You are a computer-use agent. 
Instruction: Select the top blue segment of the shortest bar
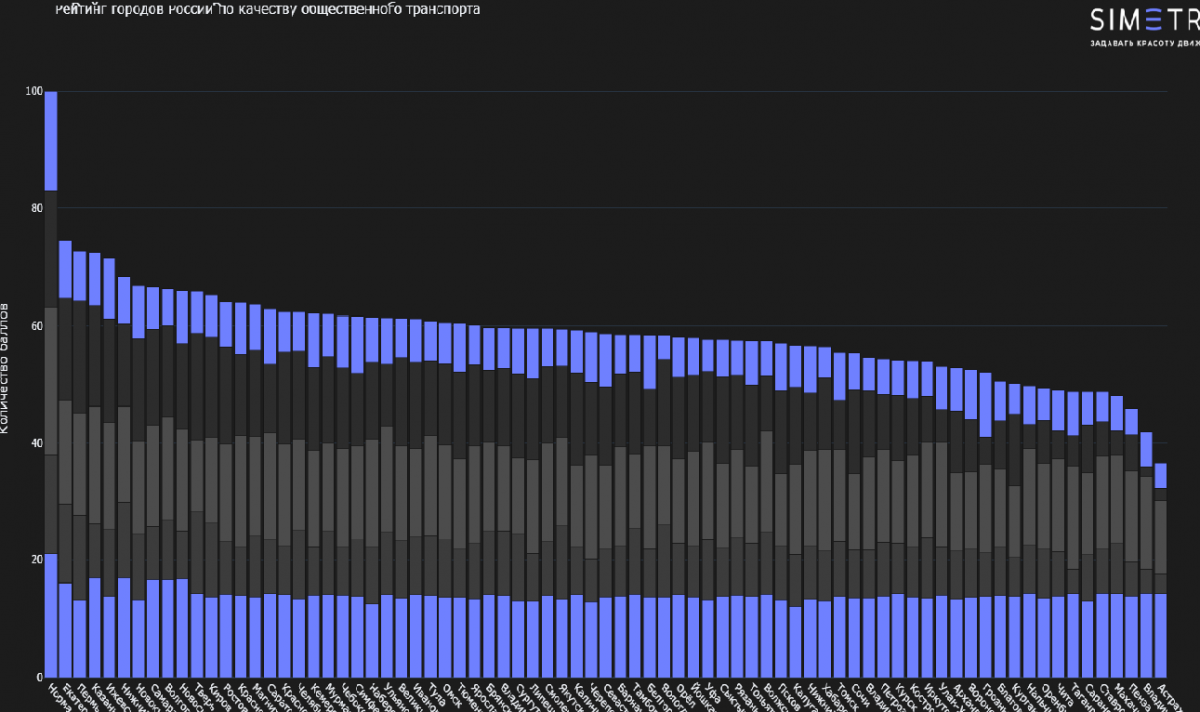click(1161, 476)
